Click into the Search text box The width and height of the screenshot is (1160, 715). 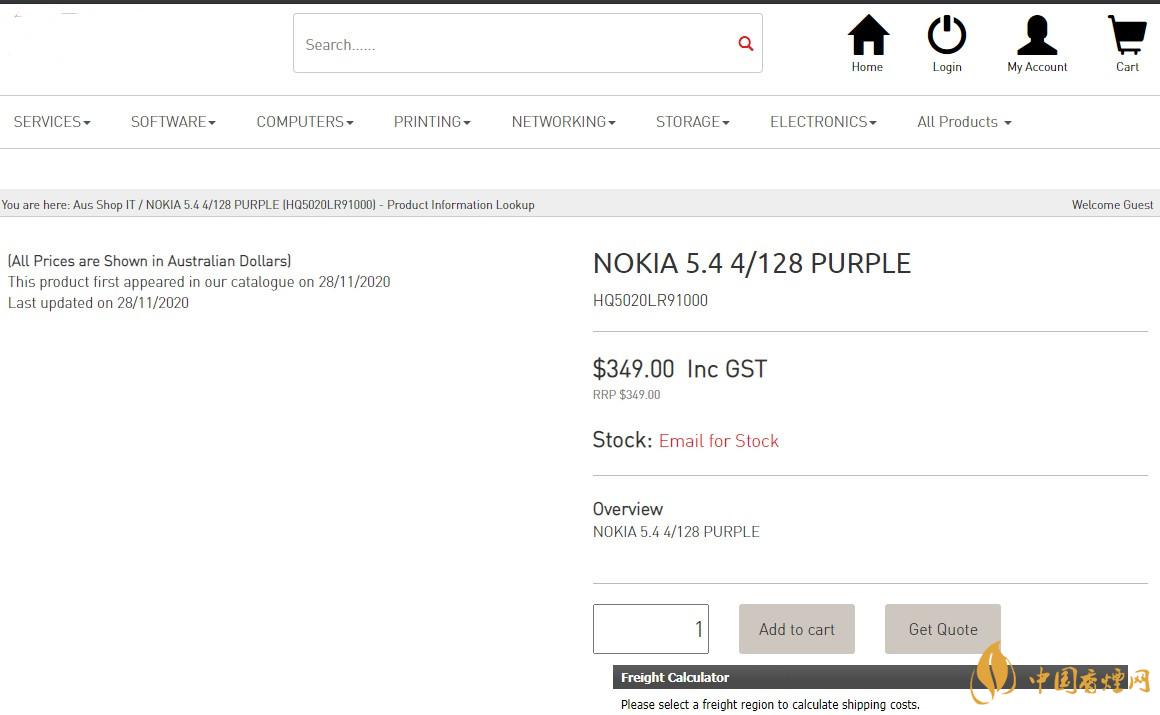510,44
